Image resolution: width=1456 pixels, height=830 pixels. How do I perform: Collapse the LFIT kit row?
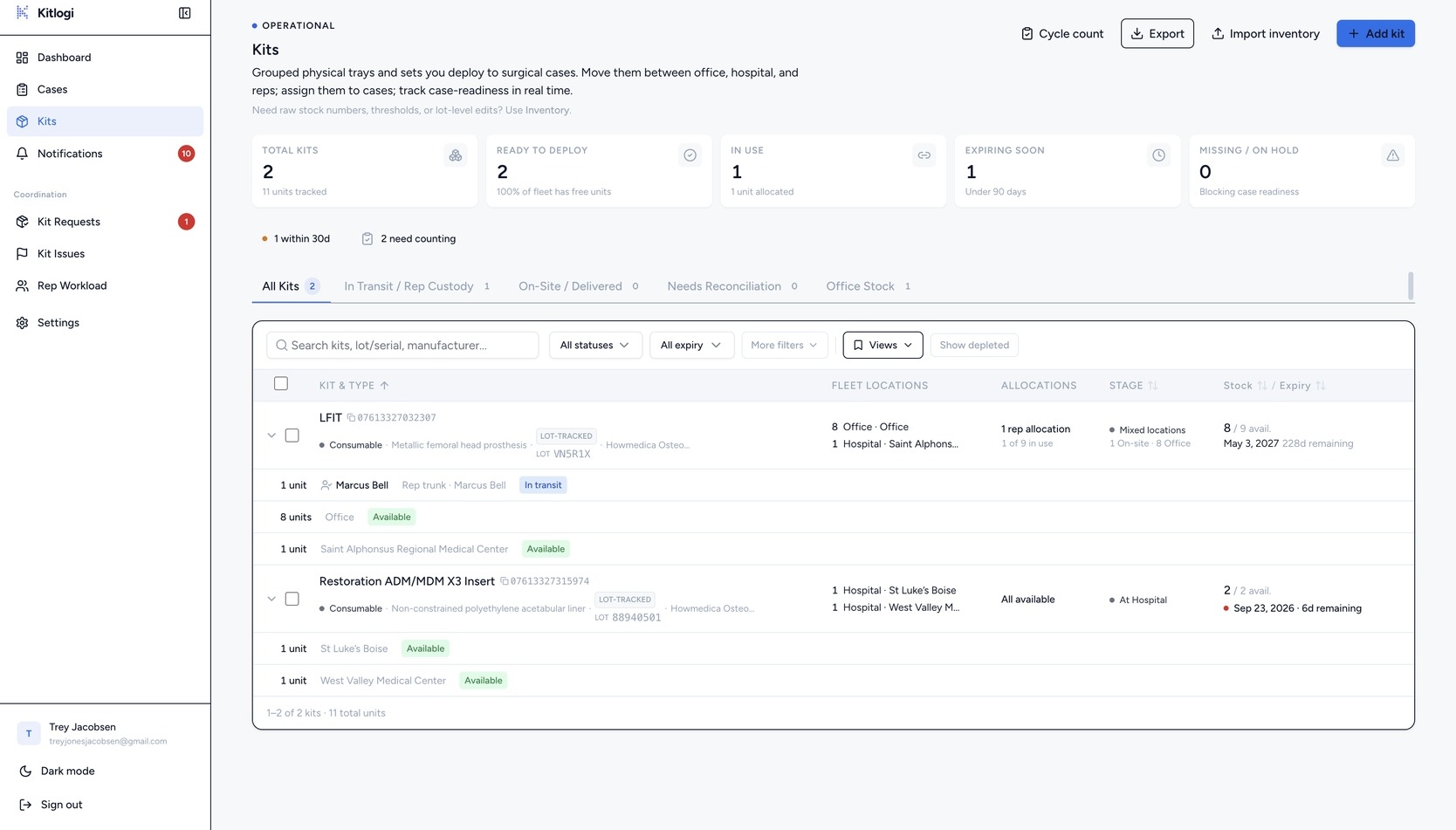(x=271, y=436)
